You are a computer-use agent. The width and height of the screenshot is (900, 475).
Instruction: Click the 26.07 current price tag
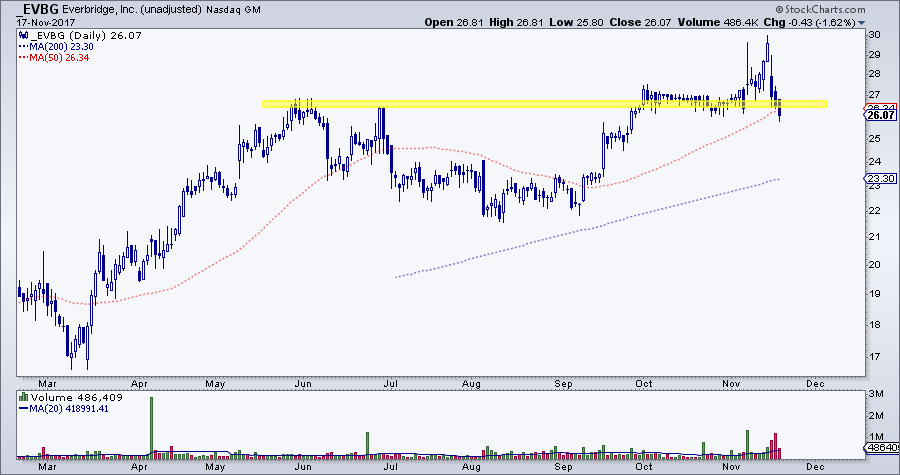pyautogui.click(x=878, y=115)
